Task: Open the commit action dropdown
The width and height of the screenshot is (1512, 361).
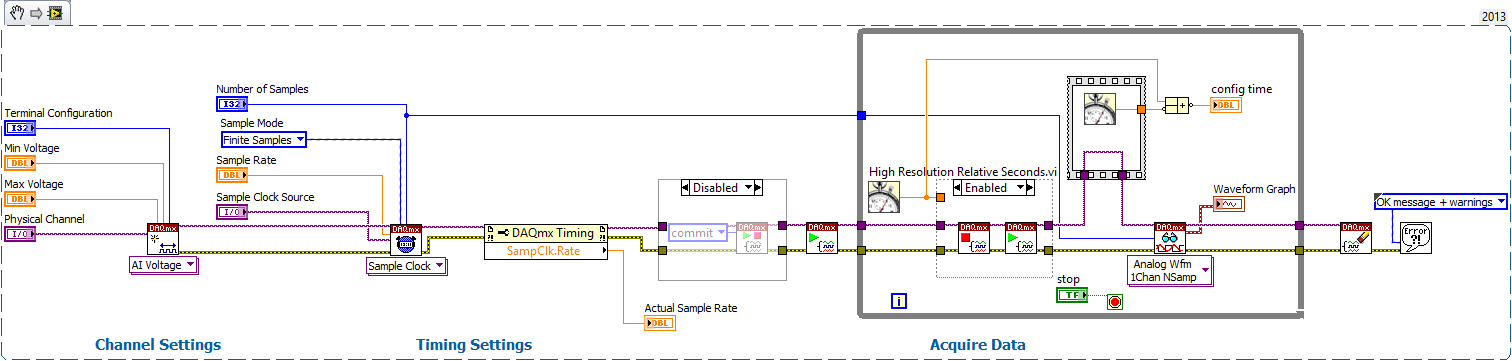Action: tap(699, 233)
